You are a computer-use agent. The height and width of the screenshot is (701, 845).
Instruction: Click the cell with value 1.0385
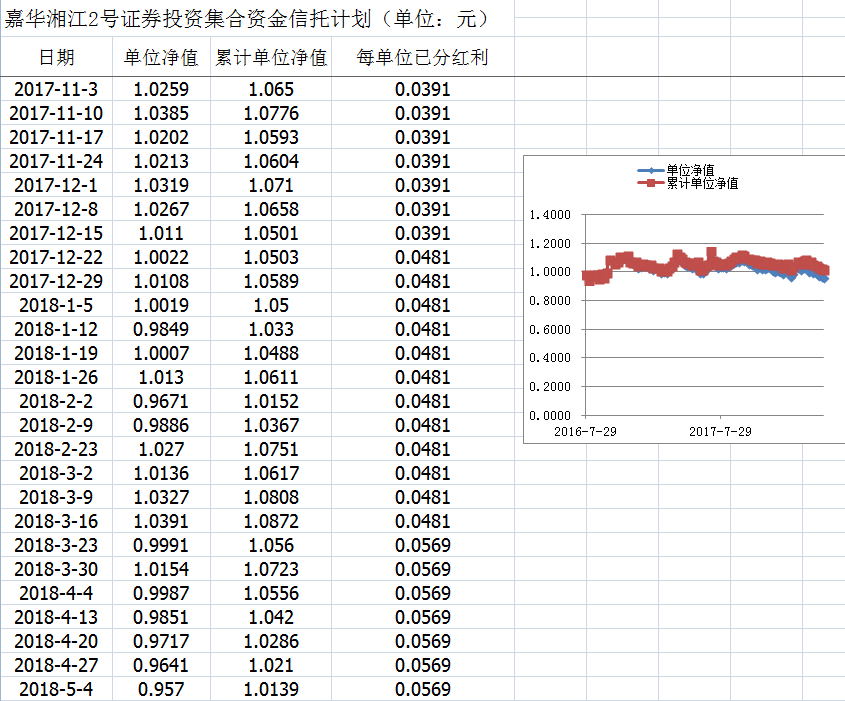161,113
